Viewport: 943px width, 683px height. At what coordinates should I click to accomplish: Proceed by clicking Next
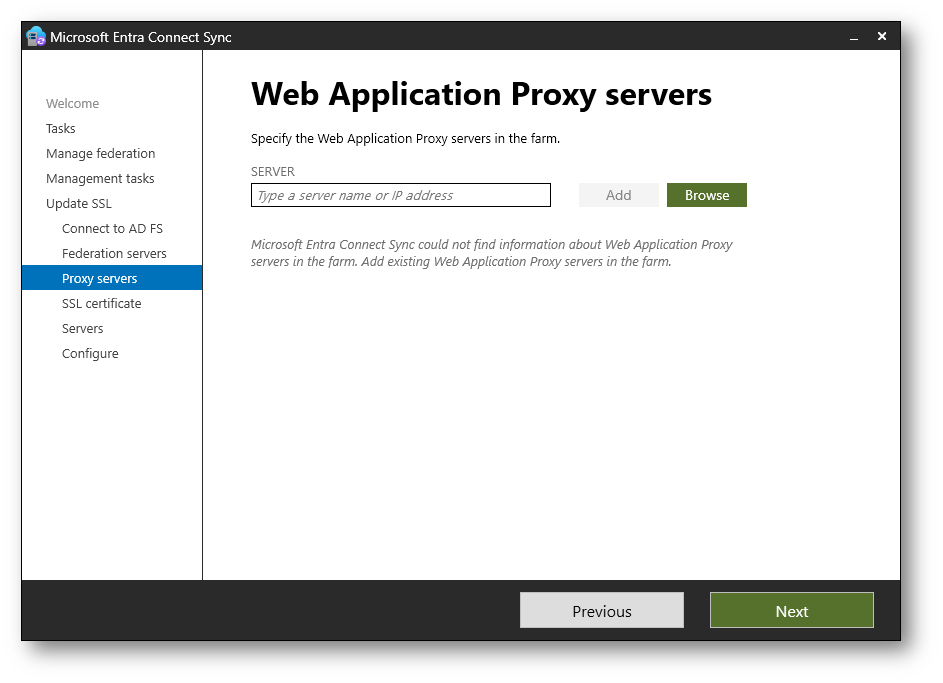pyautogui.click(x=791, y=611)
